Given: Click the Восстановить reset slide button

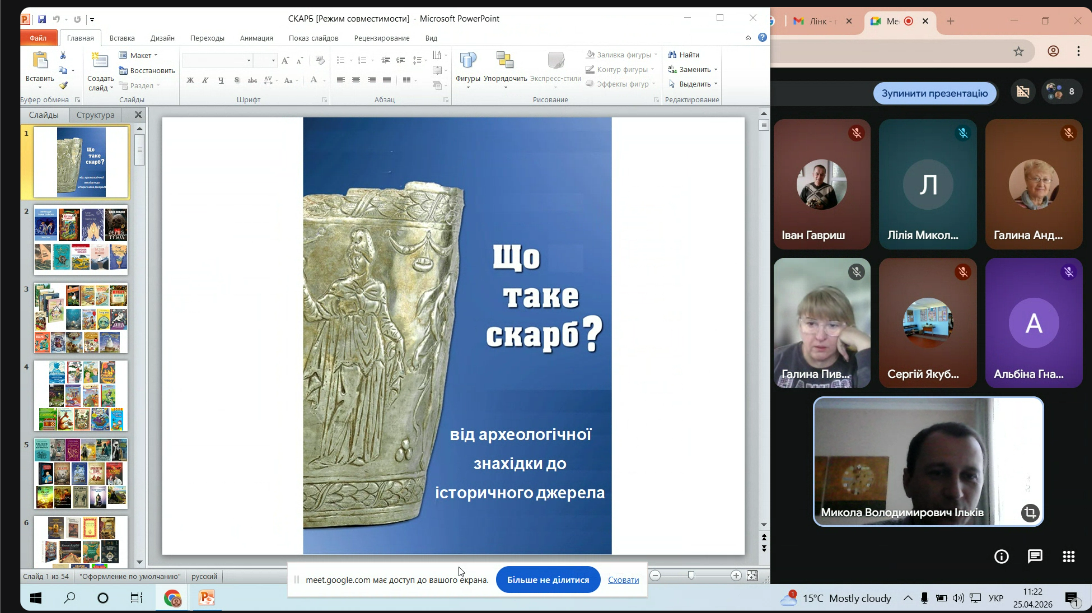Looking at the screenshot, I should coord(147,70).
